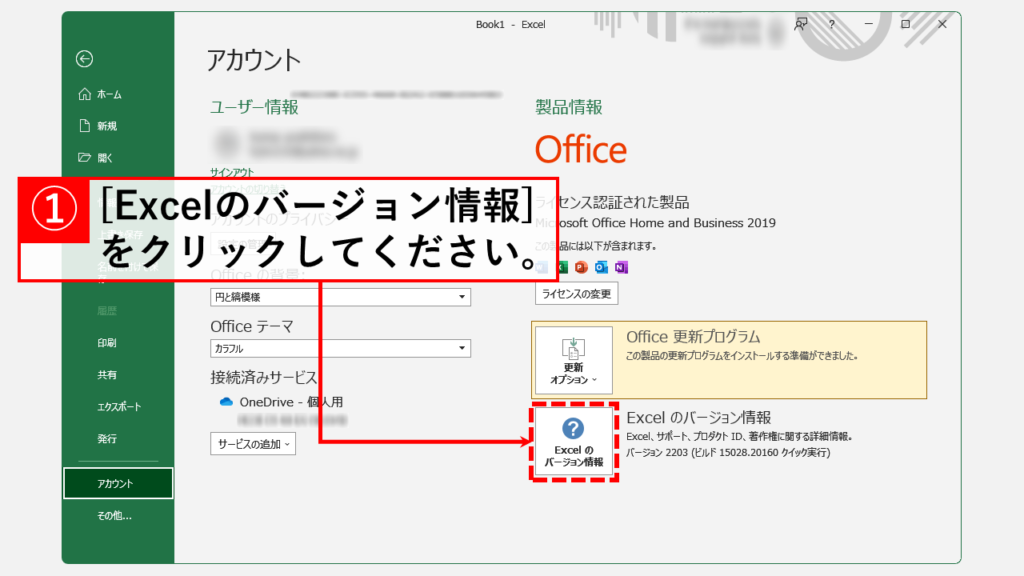This screenshot has height=576, width=1024.
Task: Open the 更新オプション update menu button
Action: click(573, 360)
